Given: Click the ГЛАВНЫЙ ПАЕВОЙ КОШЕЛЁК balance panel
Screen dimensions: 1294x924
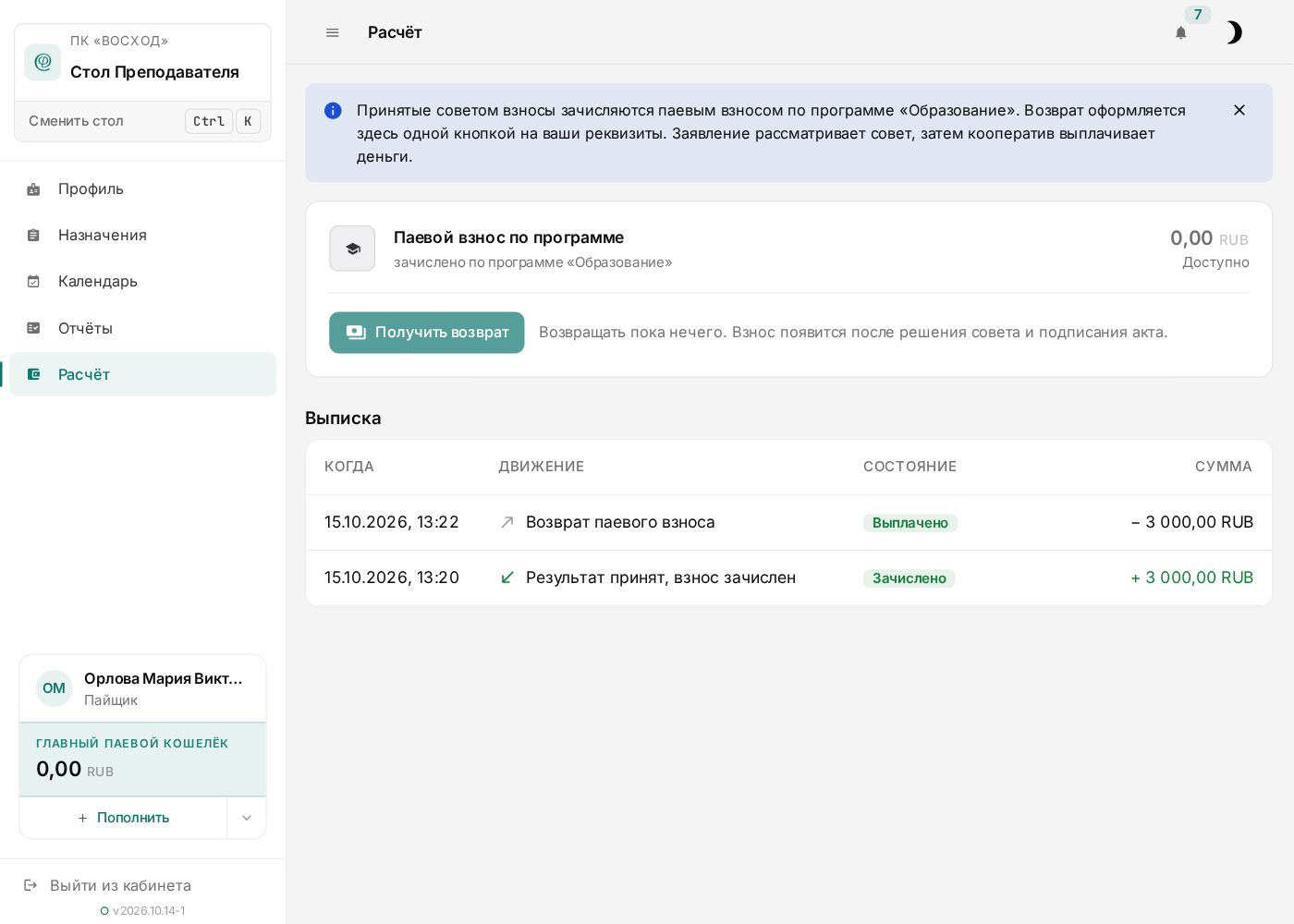Looking at the screenshot, I should point(142,760).
